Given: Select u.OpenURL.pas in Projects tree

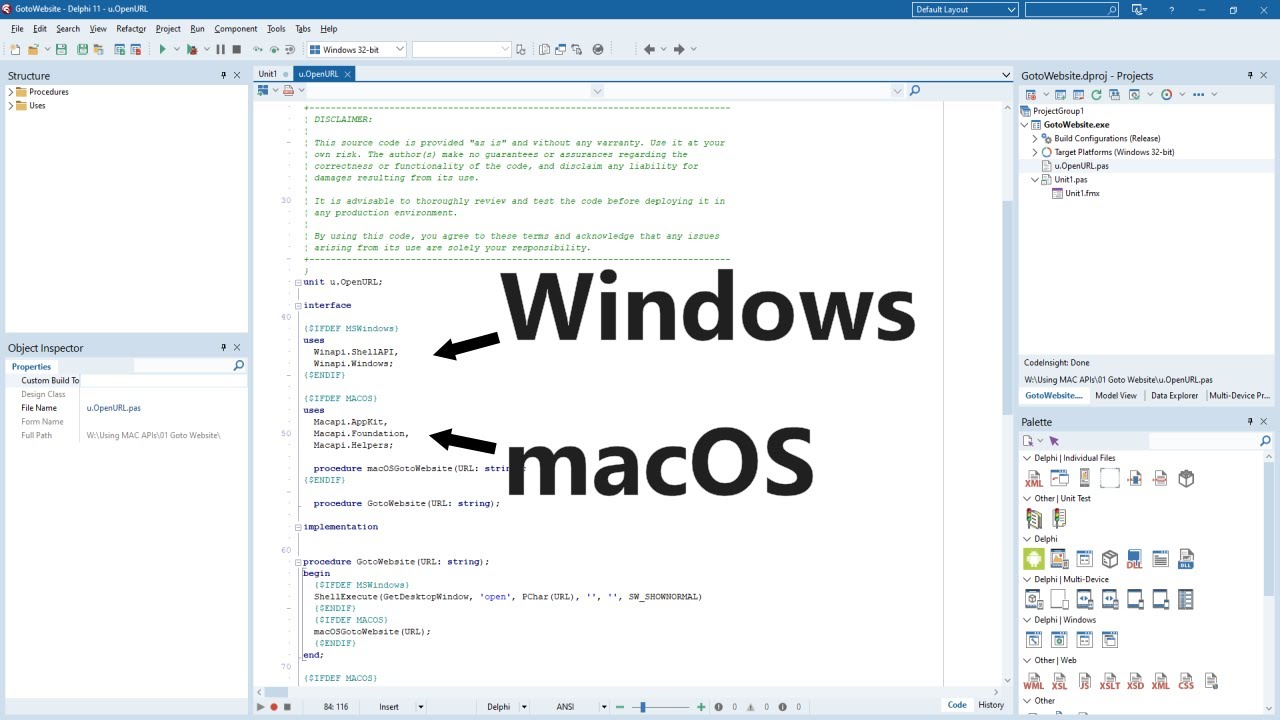Looking at the screenshot, I should pos(1080,166).
